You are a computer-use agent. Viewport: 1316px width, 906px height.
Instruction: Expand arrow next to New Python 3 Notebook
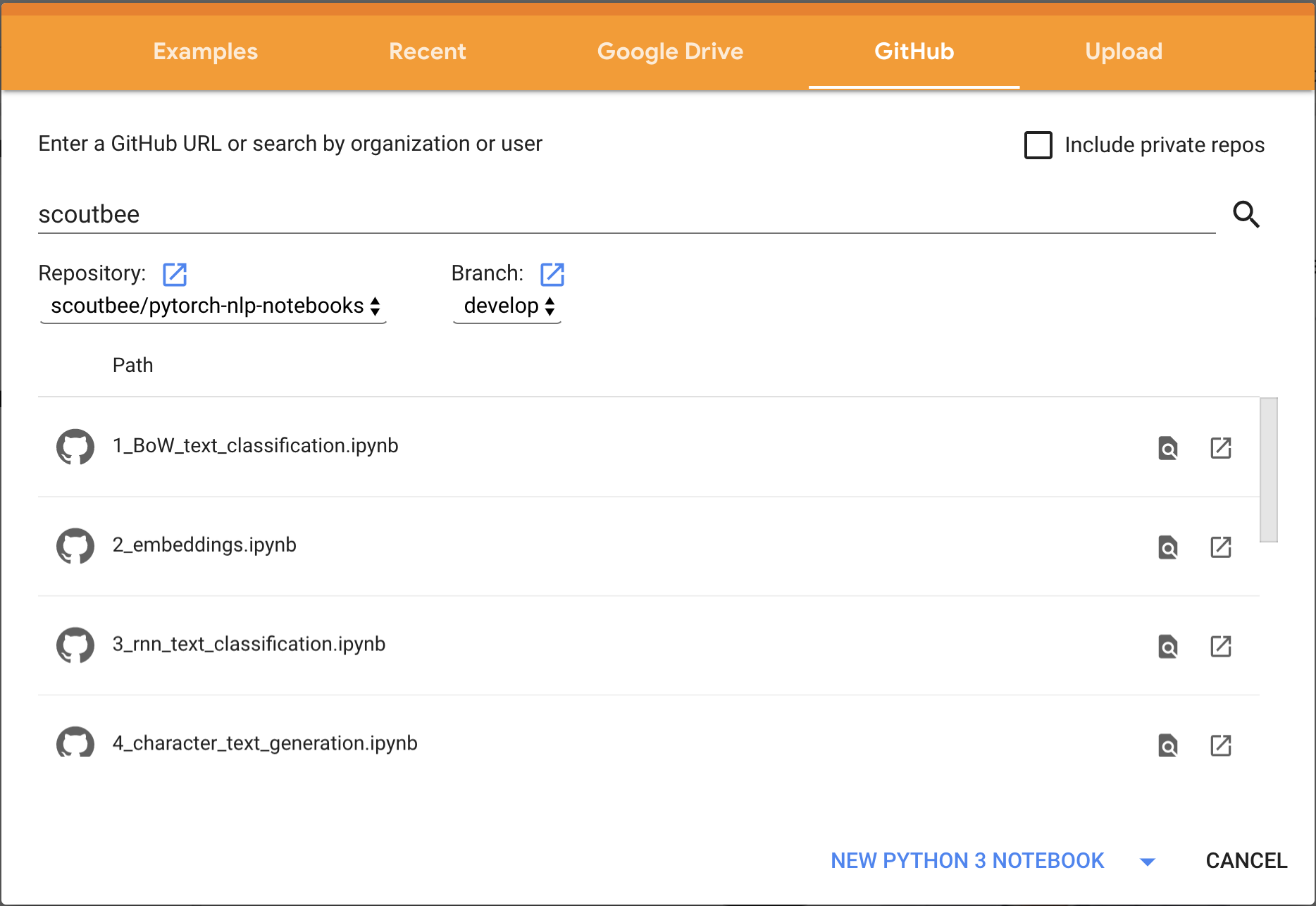point(1148,862)
